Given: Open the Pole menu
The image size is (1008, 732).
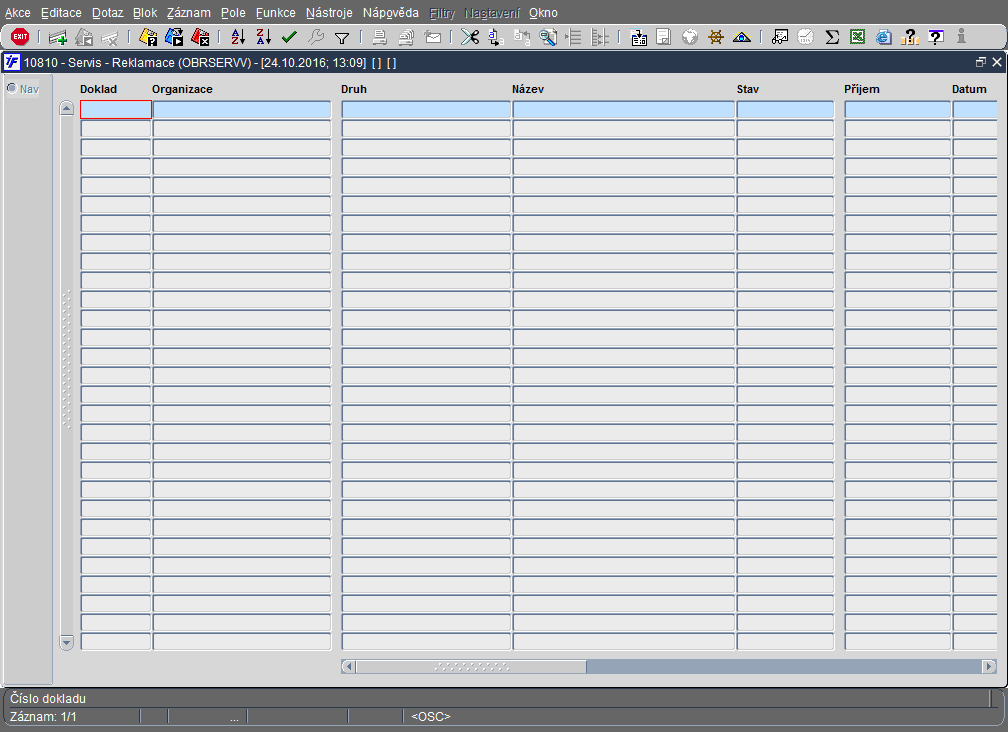Looking at the screenshot, I should pyautogui.click(x=233, y=13).
